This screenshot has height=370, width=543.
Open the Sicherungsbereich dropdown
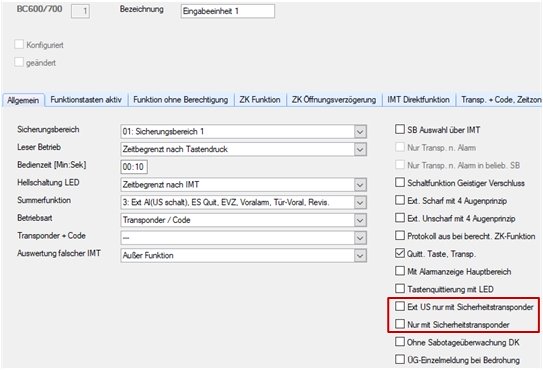coord(243,132)
